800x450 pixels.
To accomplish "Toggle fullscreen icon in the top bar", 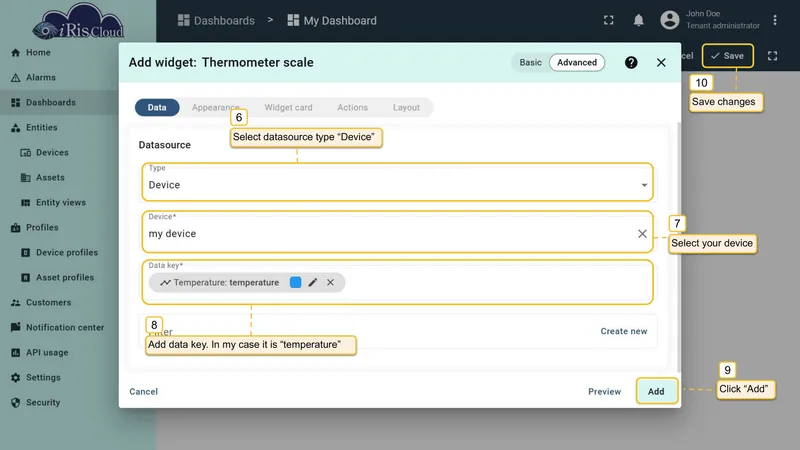I will tap(609, 20).
